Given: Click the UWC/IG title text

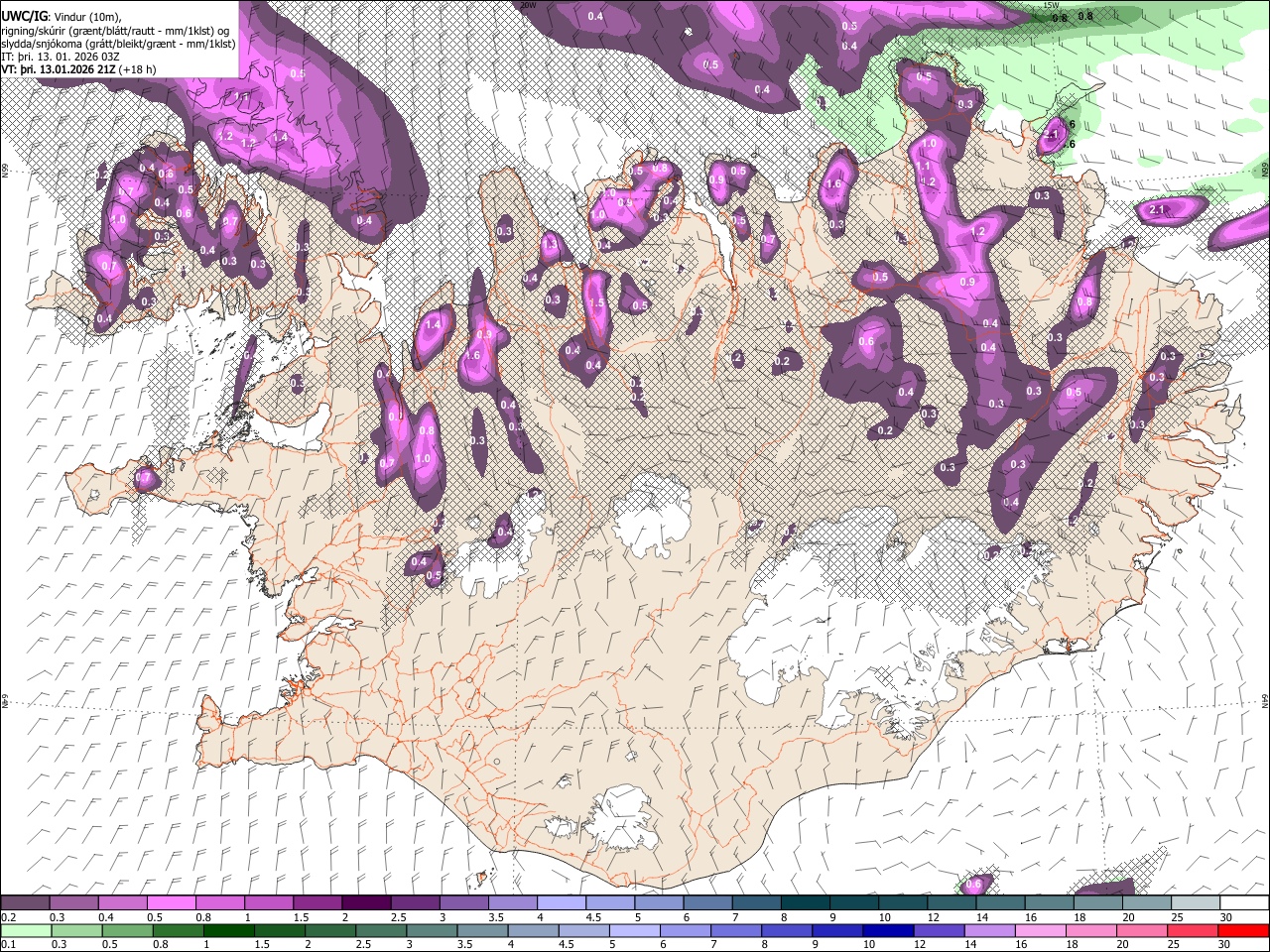Looking at the screenshot, I should (x=24, y=17).
